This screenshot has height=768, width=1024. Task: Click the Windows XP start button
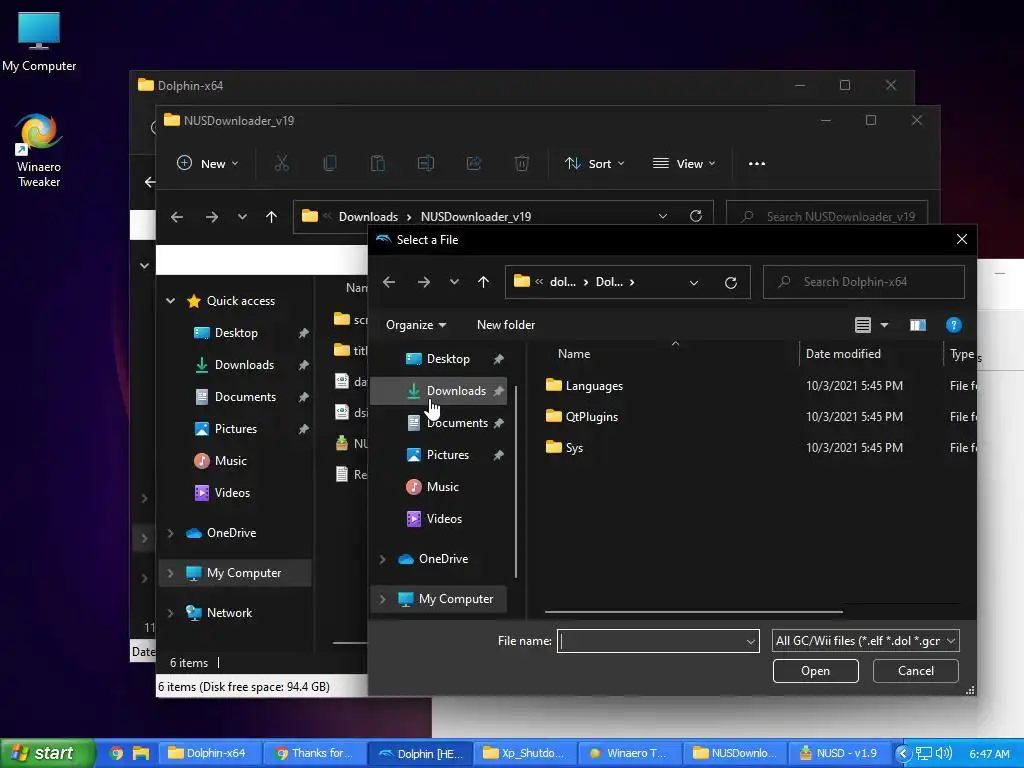(x=46, y=753)
